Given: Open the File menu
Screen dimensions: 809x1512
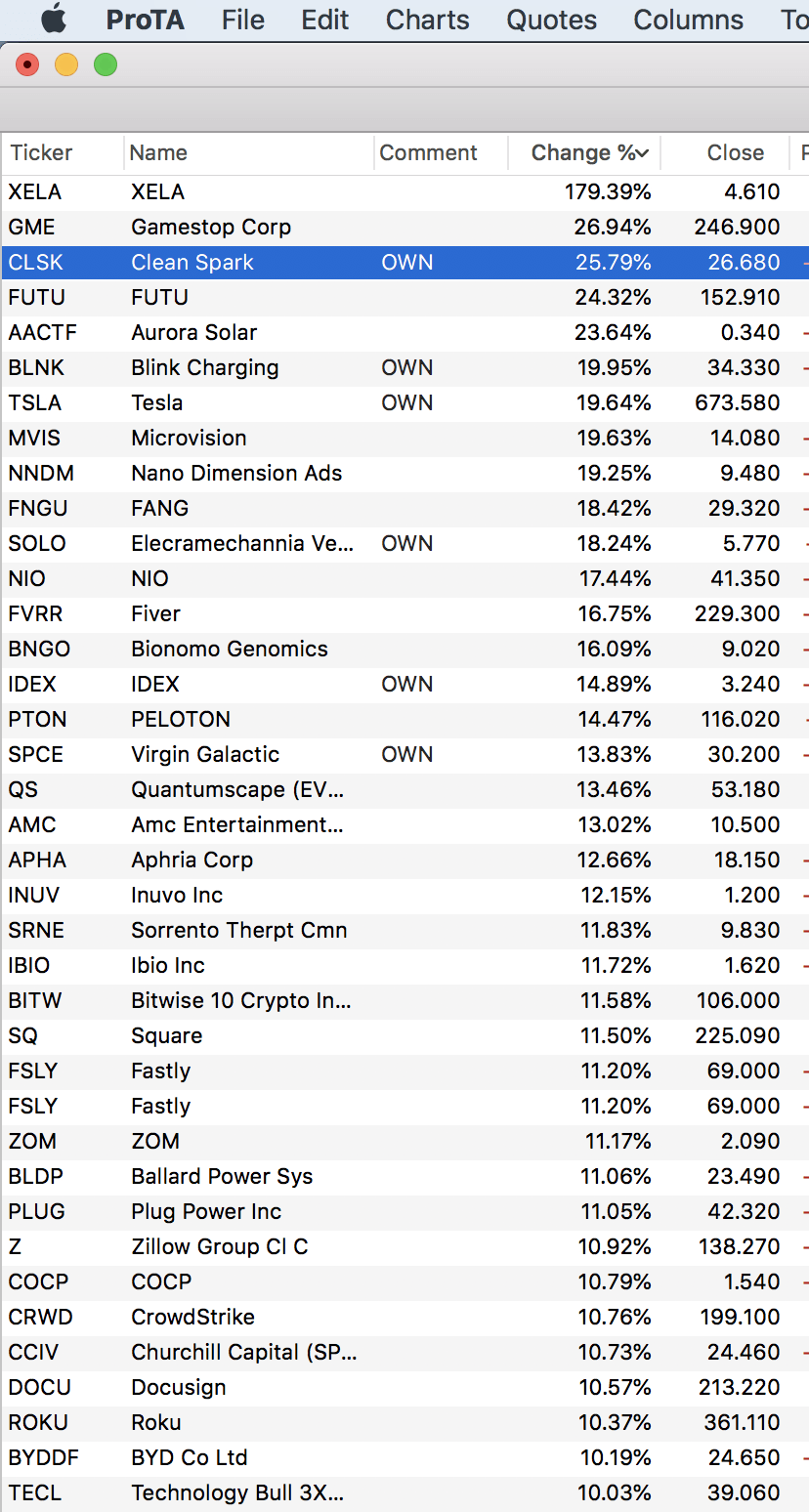Looking at the screenshot, I should pyautogui.click(x=242, y=20).
